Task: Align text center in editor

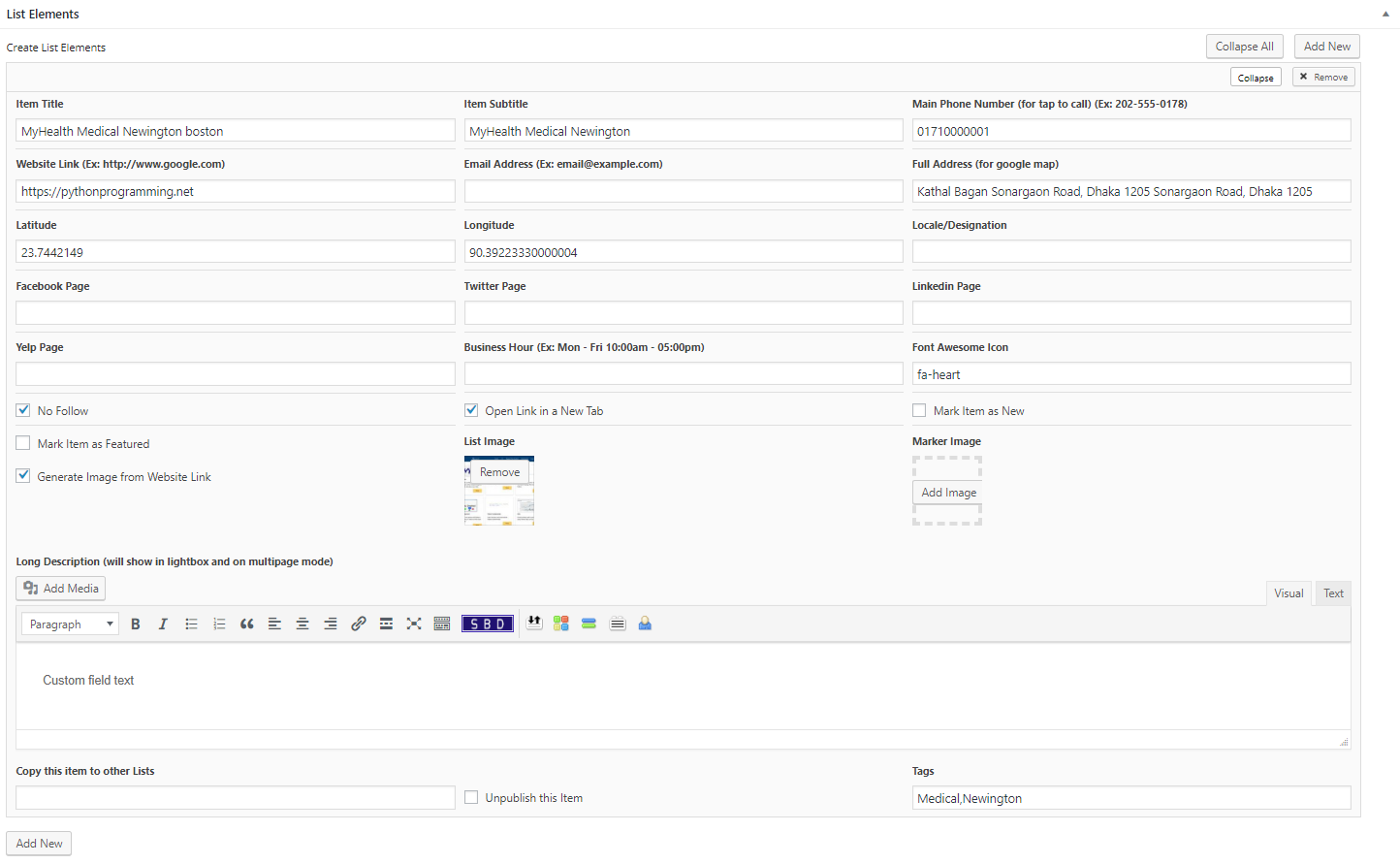Action: 302,624
